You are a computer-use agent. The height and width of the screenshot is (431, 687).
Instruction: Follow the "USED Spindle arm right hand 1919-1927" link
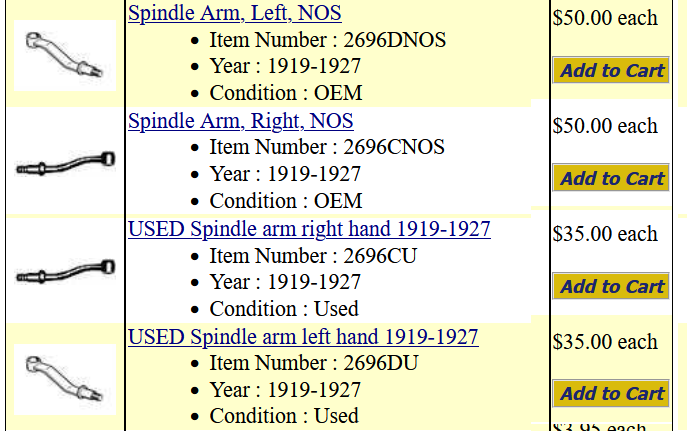click(309, 229)
